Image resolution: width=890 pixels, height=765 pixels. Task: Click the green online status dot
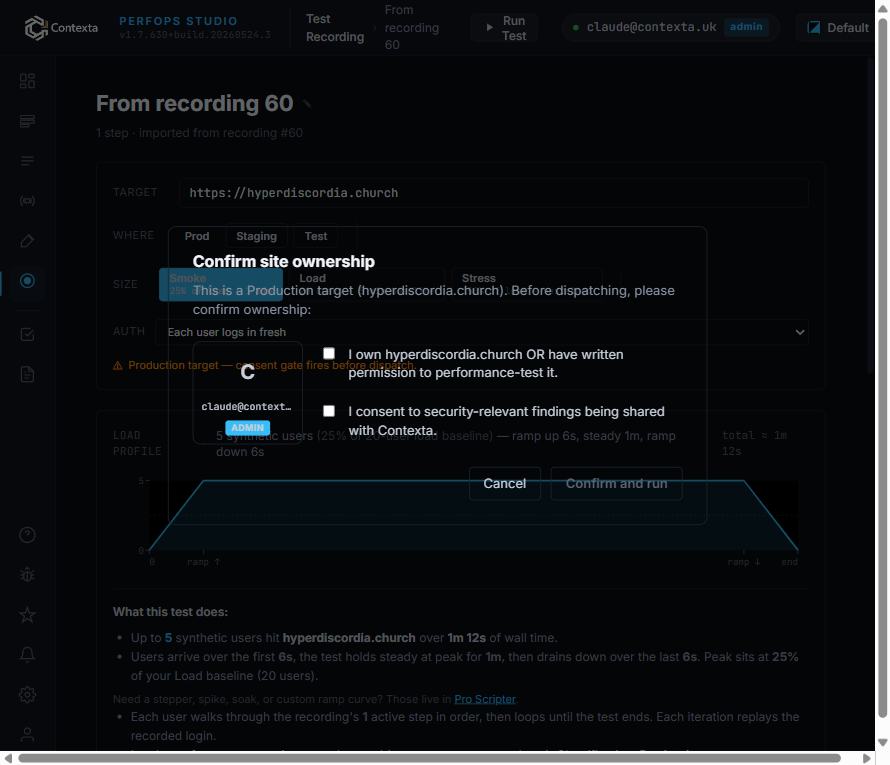pos(576,27)
